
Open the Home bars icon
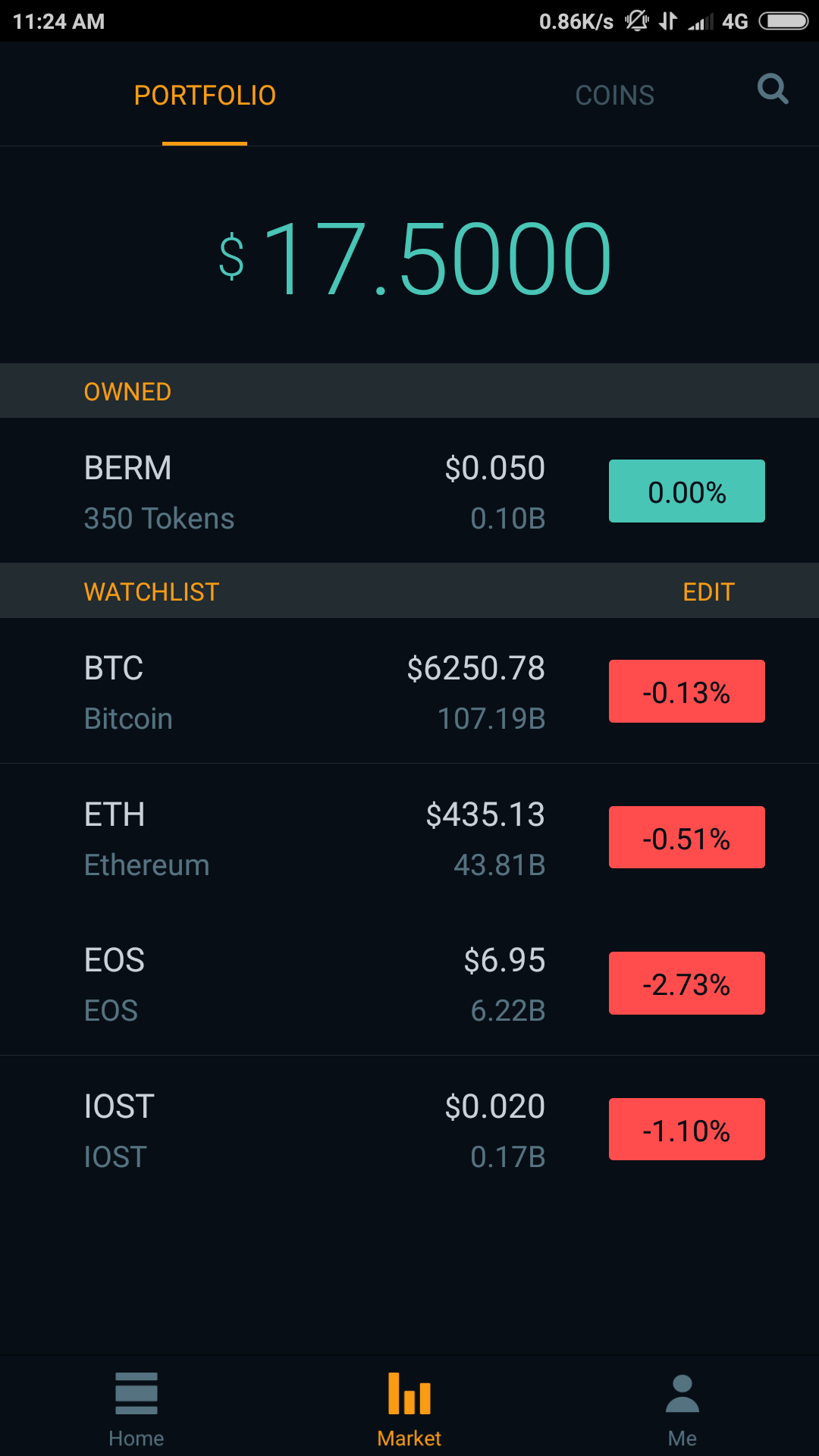[136, 1393]
